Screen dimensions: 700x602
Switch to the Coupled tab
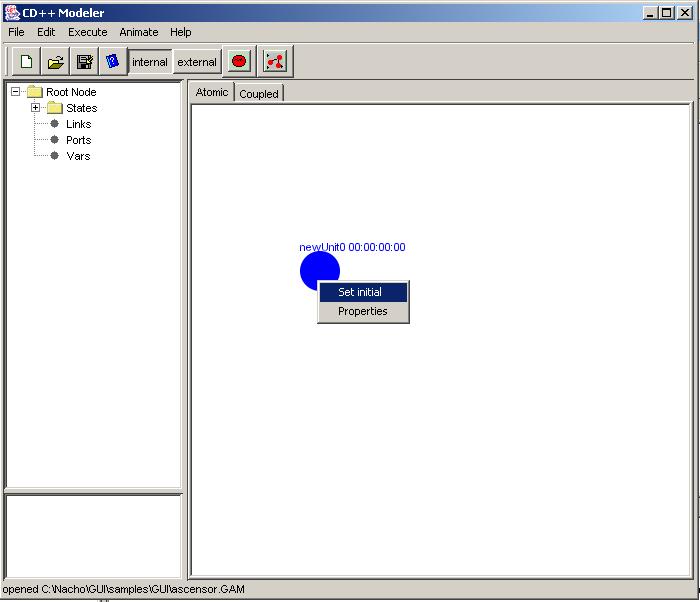coord(259,94)
